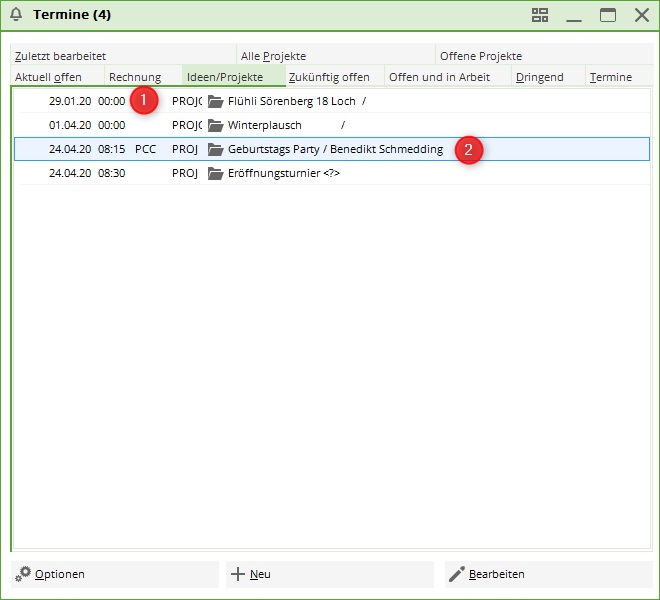Click folder icon of Geburtstags Party entry
The image size is (660, 600).
pos(215,149)
